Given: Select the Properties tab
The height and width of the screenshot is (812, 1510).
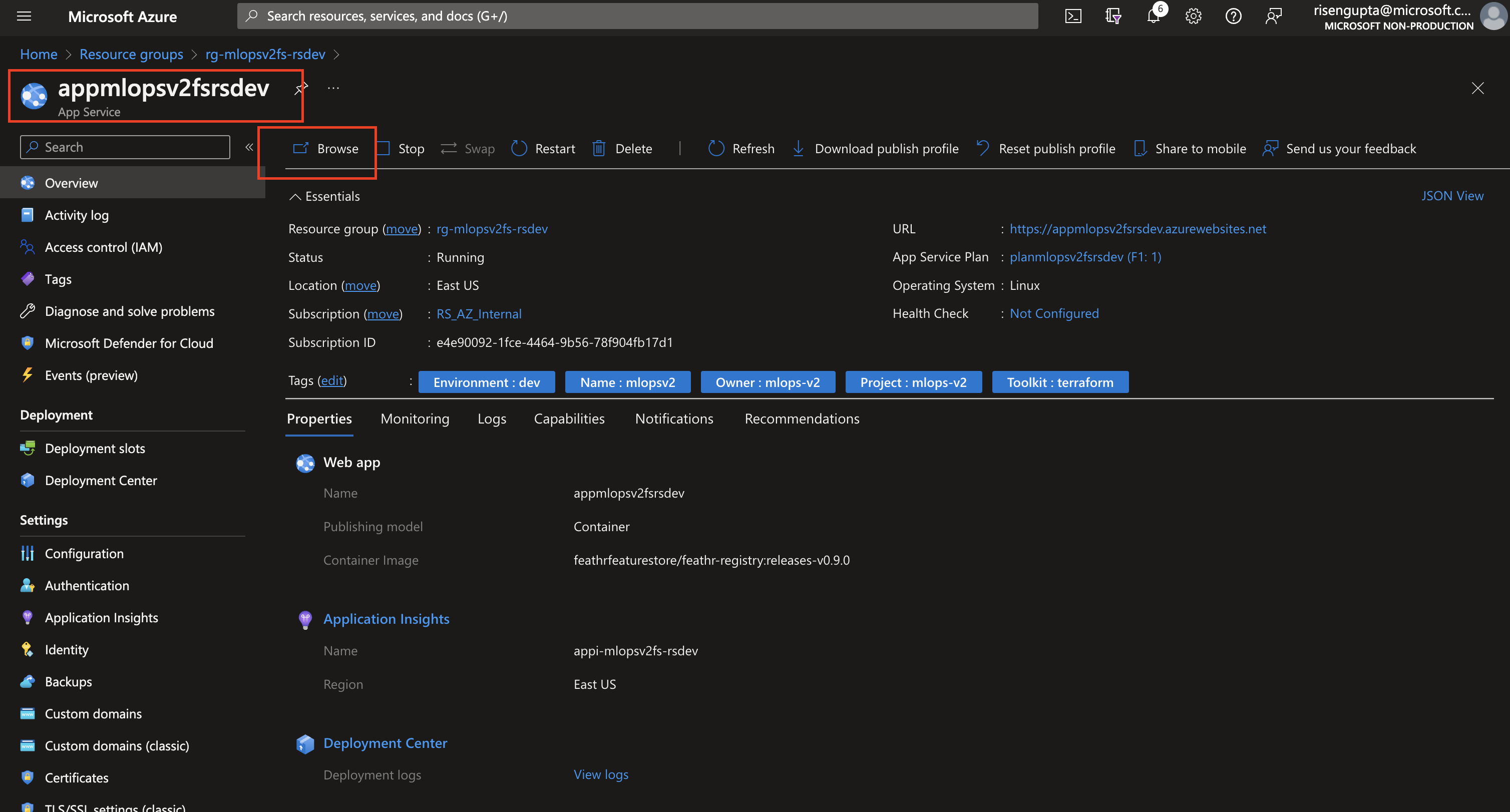Looking at the screenshot, I should click(x=319, y=419).
